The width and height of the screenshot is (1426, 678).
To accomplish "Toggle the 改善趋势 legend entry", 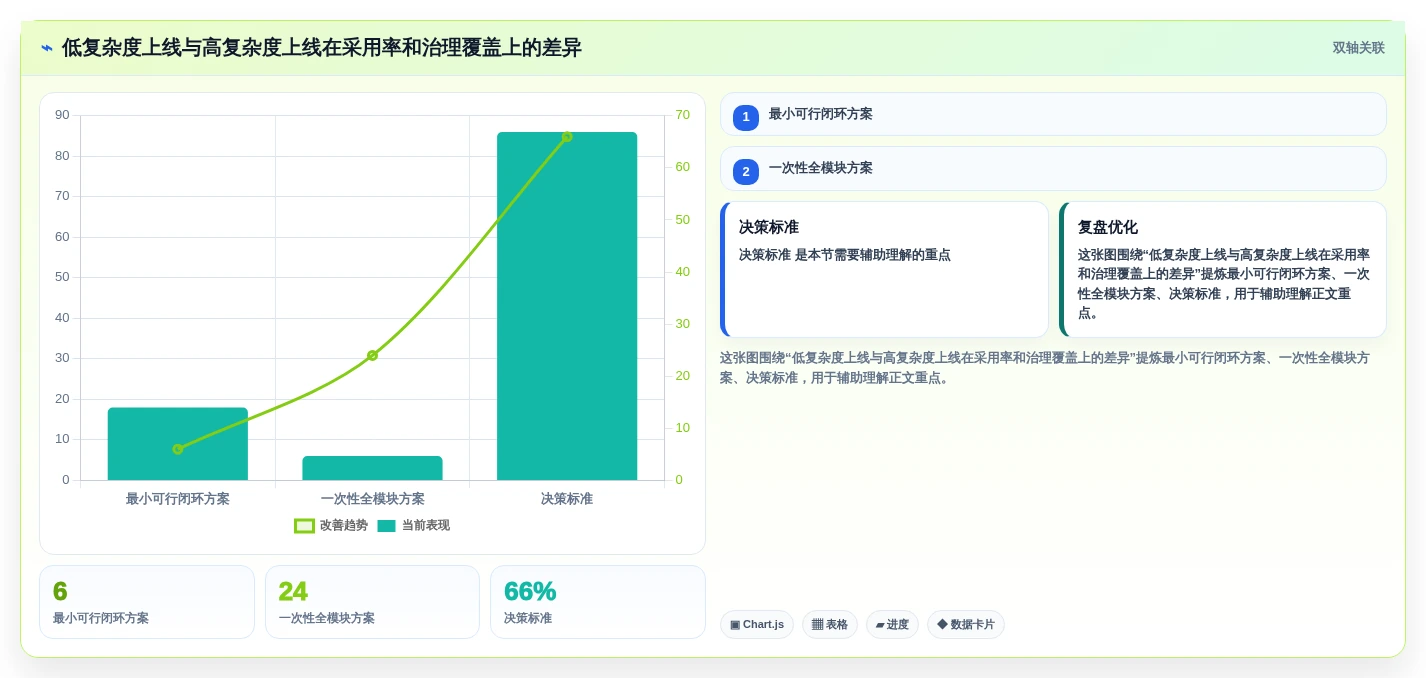I will [331, 525].
